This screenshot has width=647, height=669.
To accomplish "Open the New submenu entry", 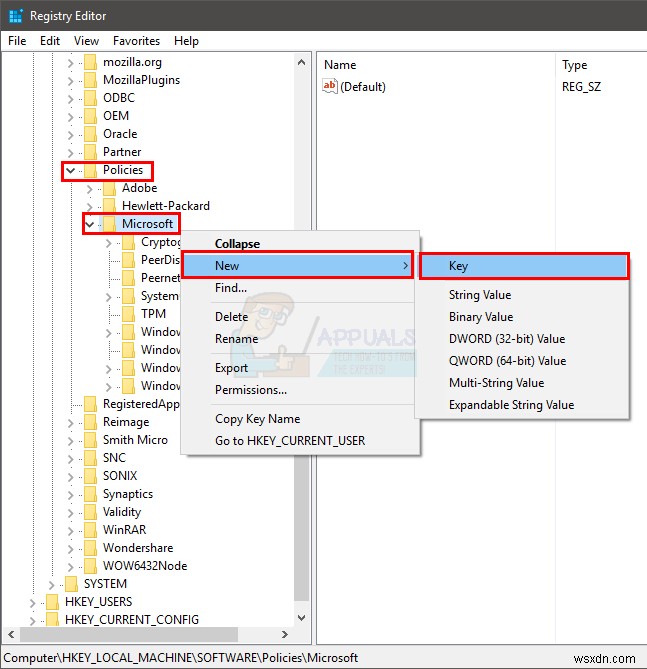I will tap(297, 265).
